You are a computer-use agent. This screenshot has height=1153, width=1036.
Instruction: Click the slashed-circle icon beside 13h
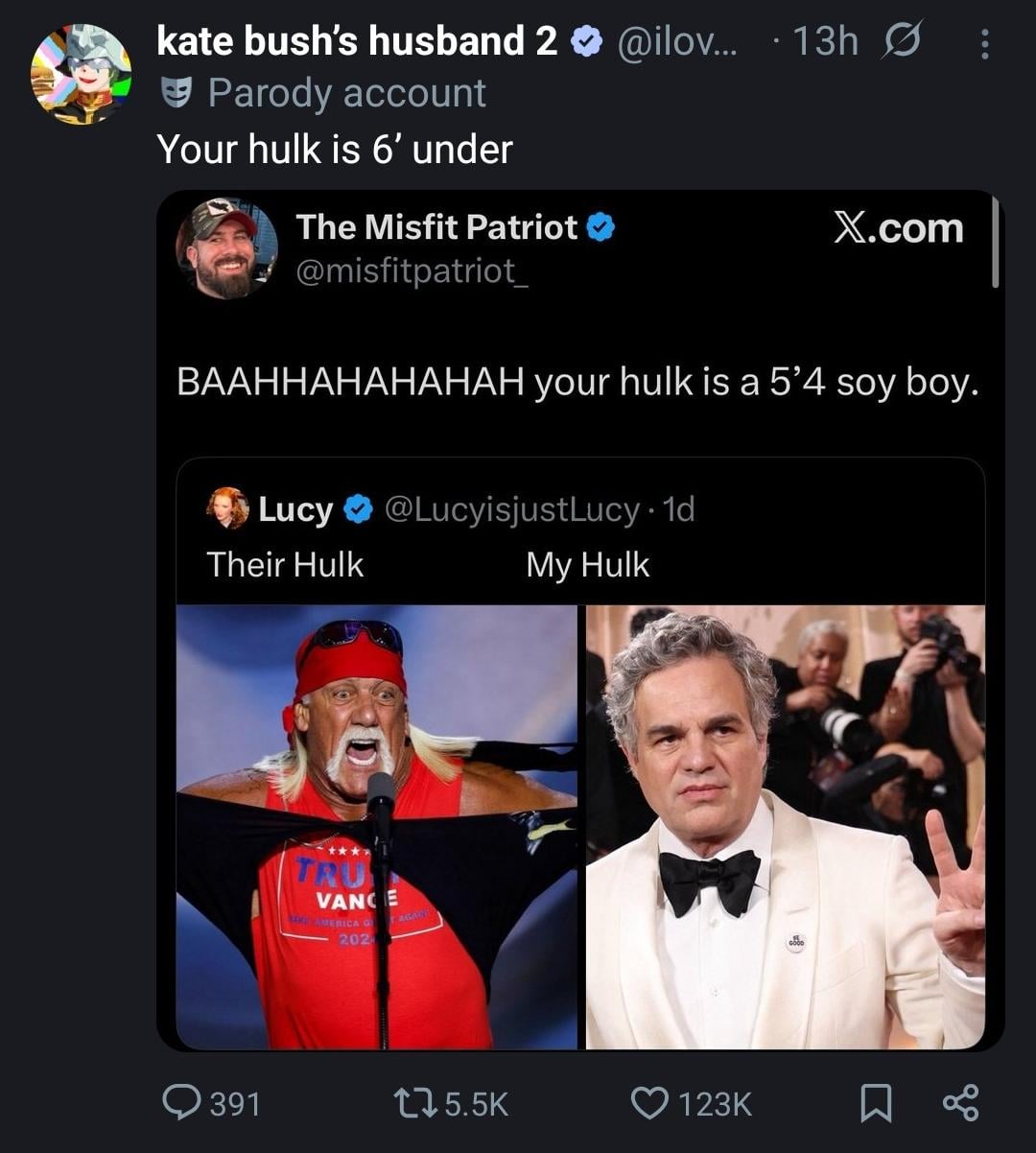[902, 41]
